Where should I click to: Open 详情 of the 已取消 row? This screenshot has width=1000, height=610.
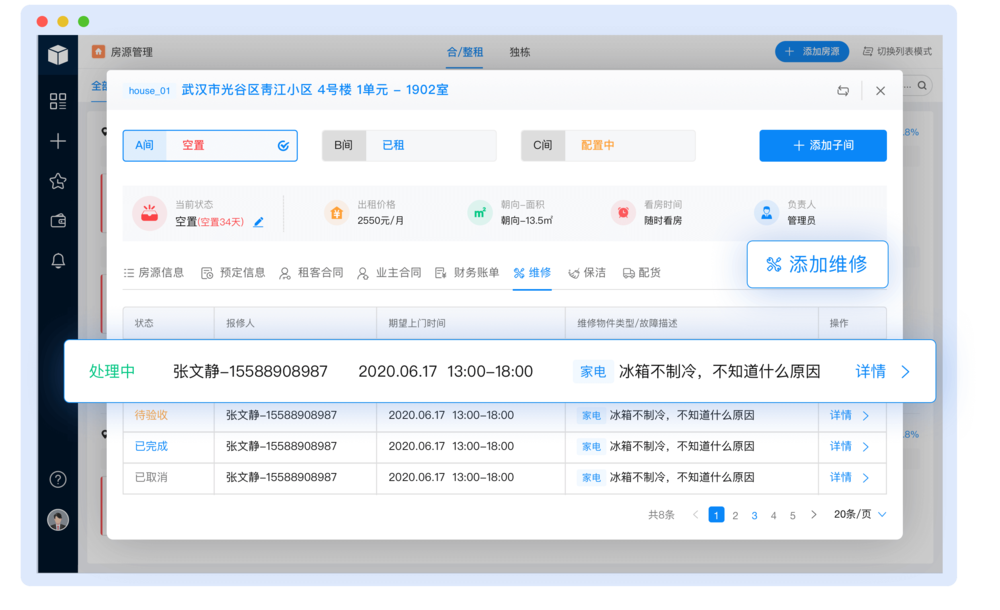pyautogui.click(x=841, y=477)
